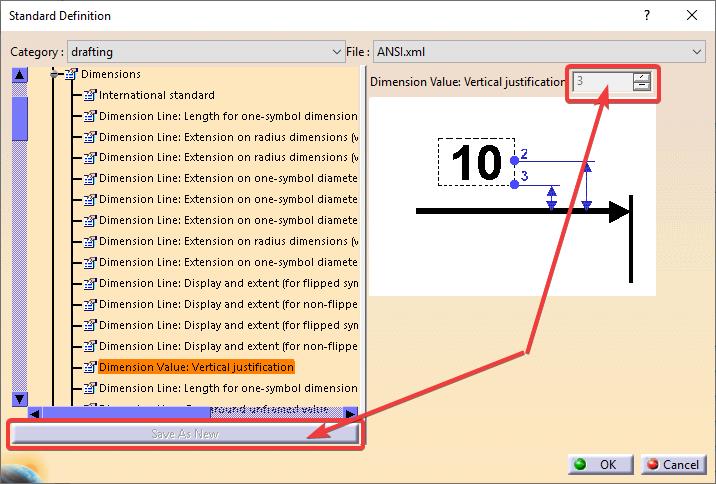Open the File dropdown showing ANSI.xml
The image size is (716, 484).
[x=539, y=52]
